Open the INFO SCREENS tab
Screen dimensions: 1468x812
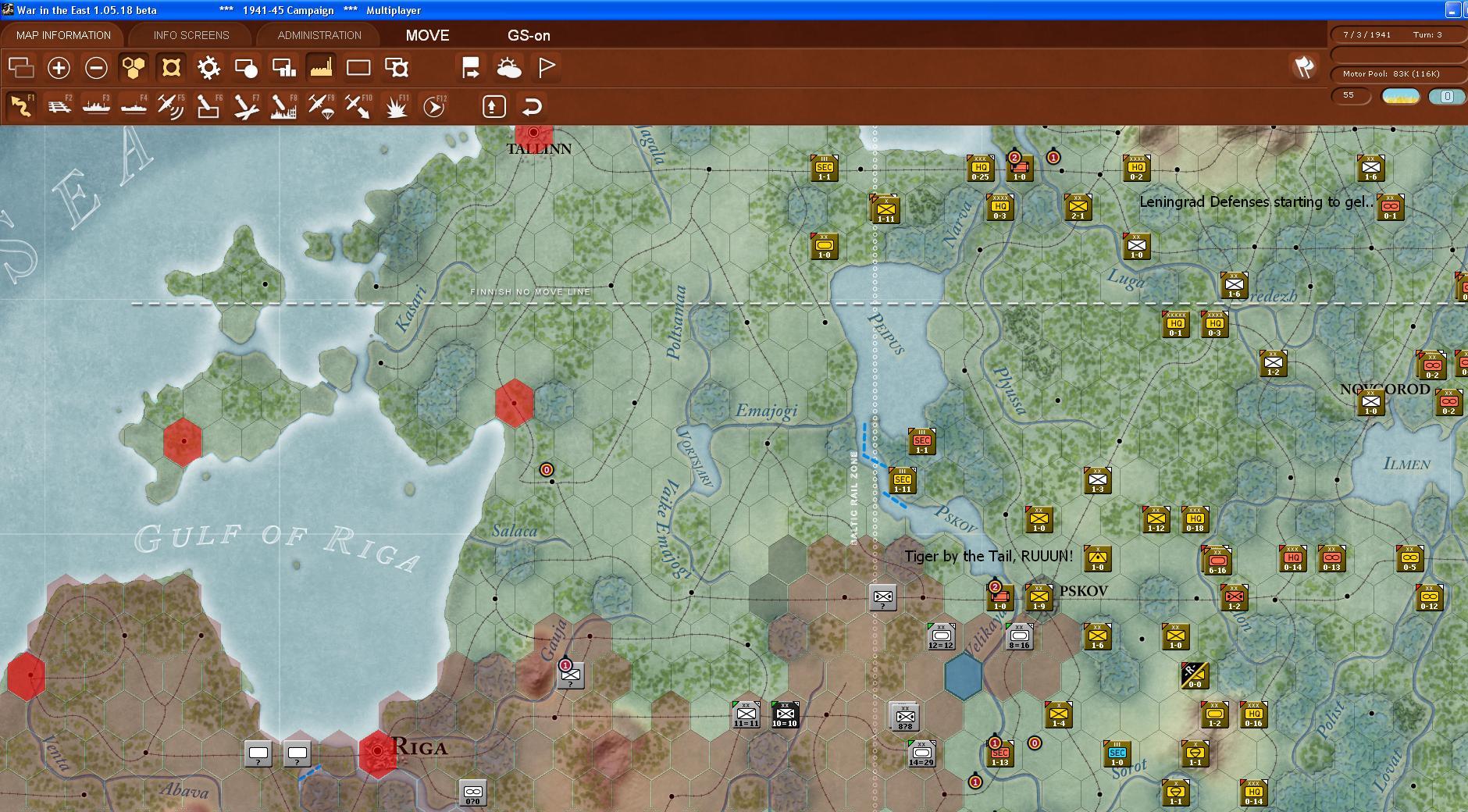pos(191,35)
